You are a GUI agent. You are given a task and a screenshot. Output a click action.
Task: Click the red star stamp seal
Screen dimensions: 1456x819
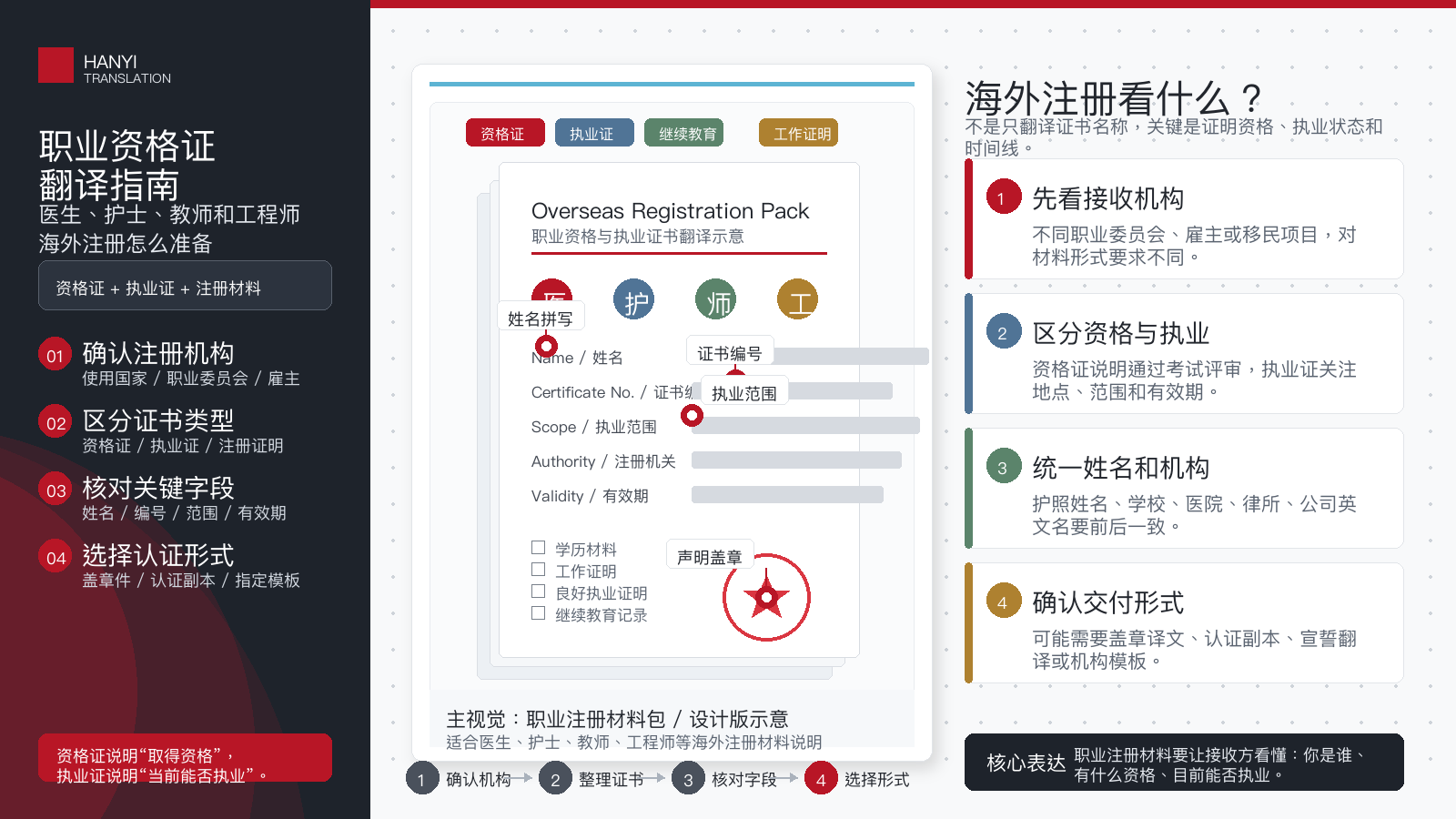tap(766, 598)
